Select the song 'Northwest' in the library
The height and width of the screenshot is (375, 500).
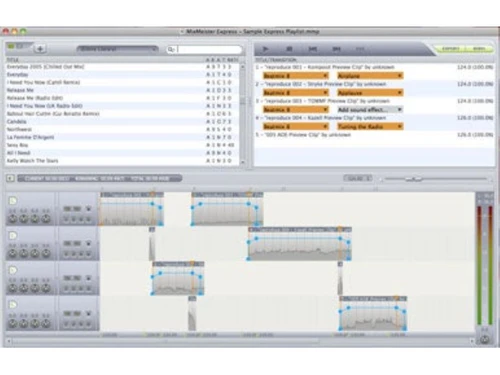[122, 129]
